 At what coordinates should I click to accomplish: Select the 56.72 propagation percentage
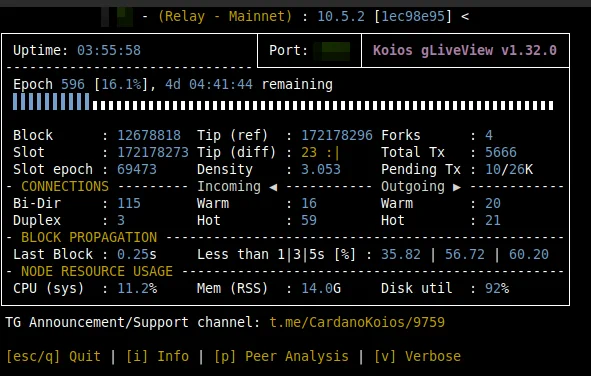465,254
